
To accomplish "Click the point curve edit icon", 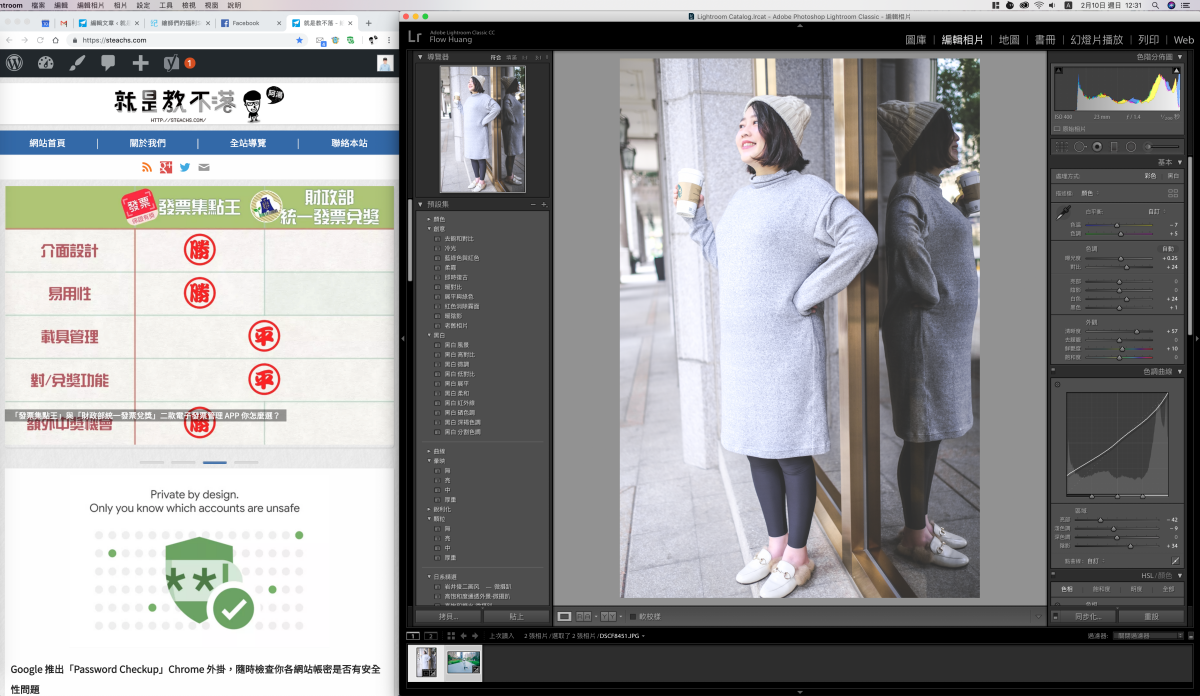I will coord(1176,561).
